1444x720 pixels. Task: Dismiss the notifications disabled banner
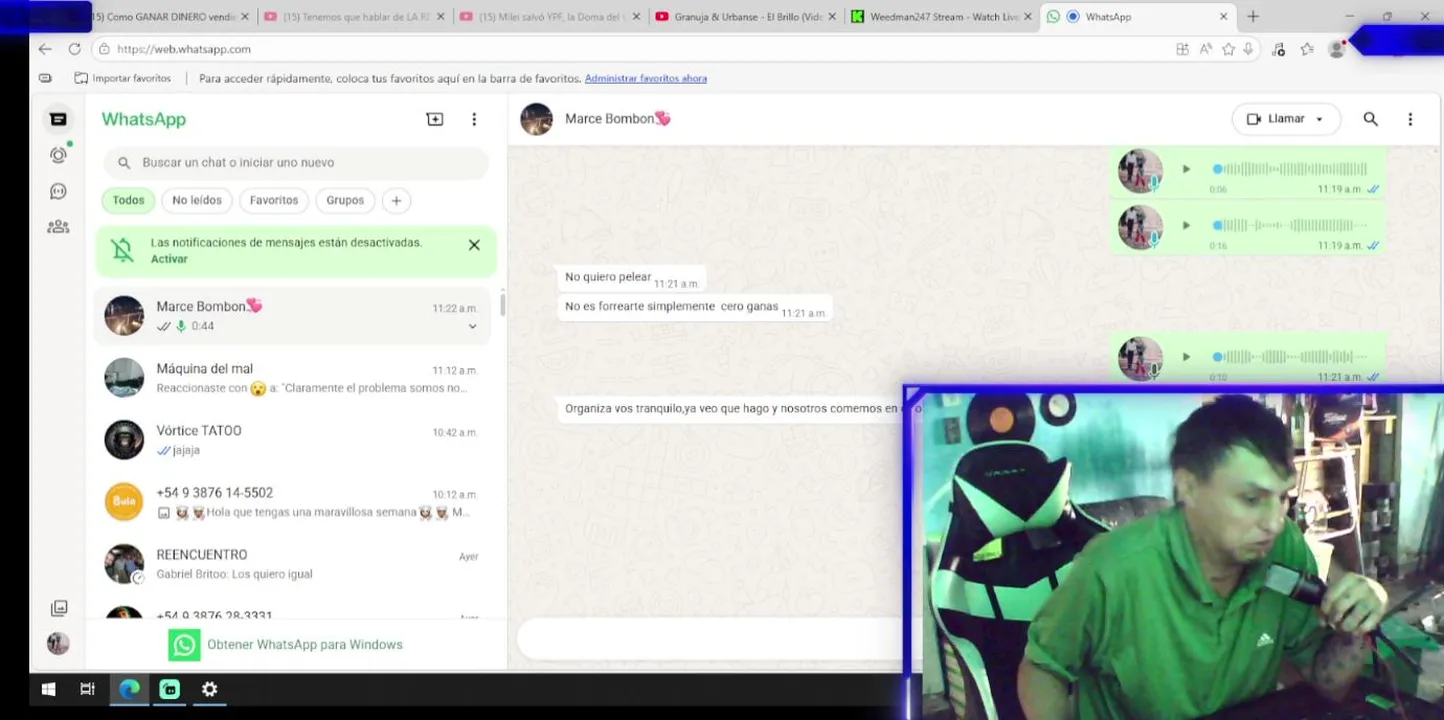(474, 245)
